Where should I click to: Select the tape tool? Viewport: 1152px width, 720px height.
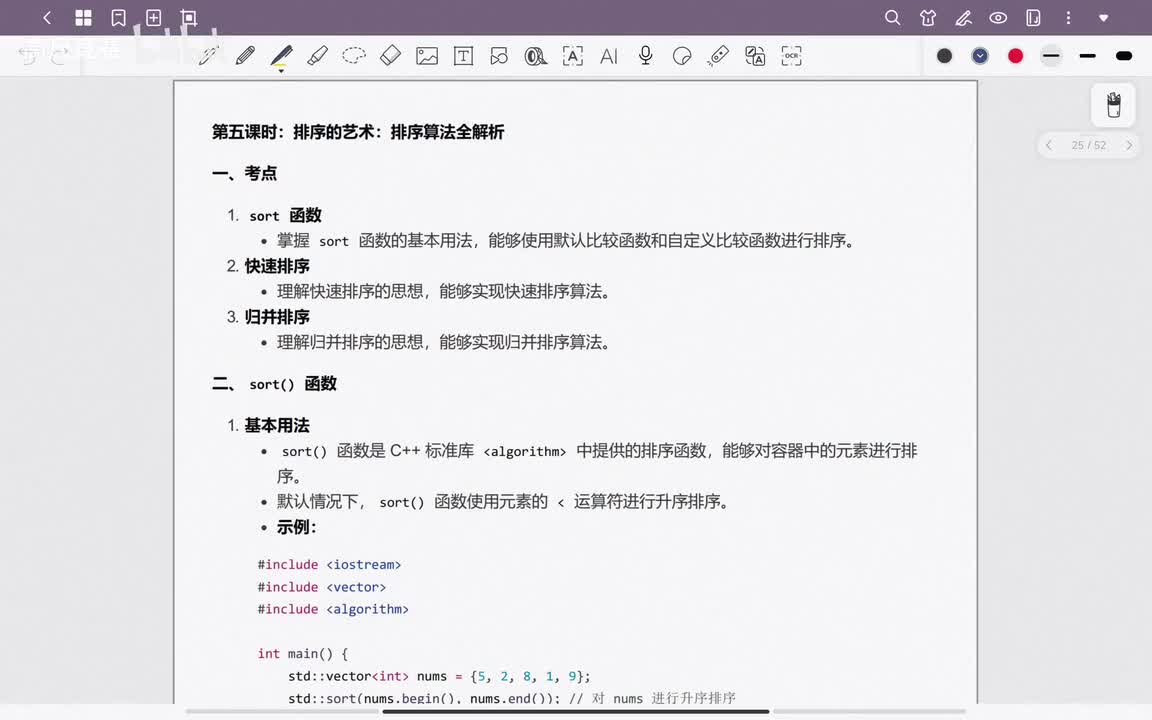click(x=536, y=56)
